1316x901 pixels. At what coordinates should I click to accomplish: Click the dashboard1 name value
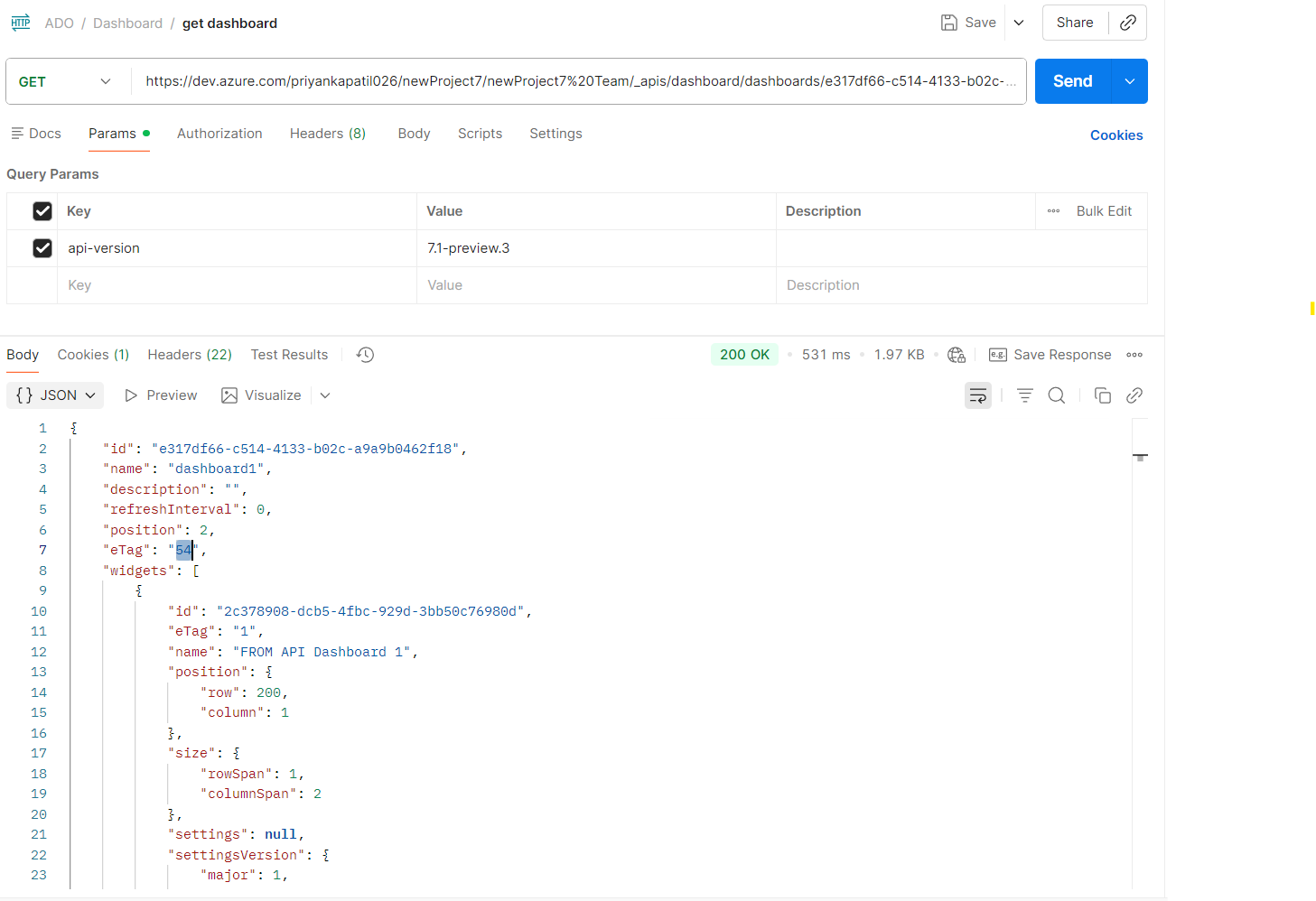(216, 469)
